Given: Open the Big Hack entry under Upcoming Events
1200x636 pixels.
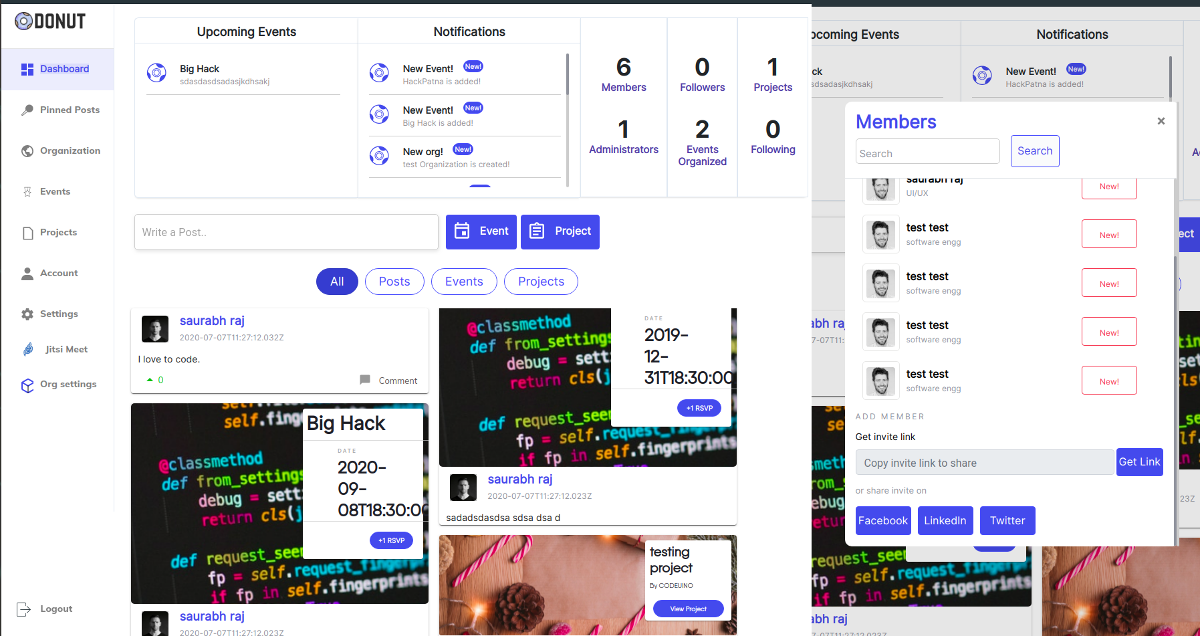Looking at the screenshot, I should [245, 74].
